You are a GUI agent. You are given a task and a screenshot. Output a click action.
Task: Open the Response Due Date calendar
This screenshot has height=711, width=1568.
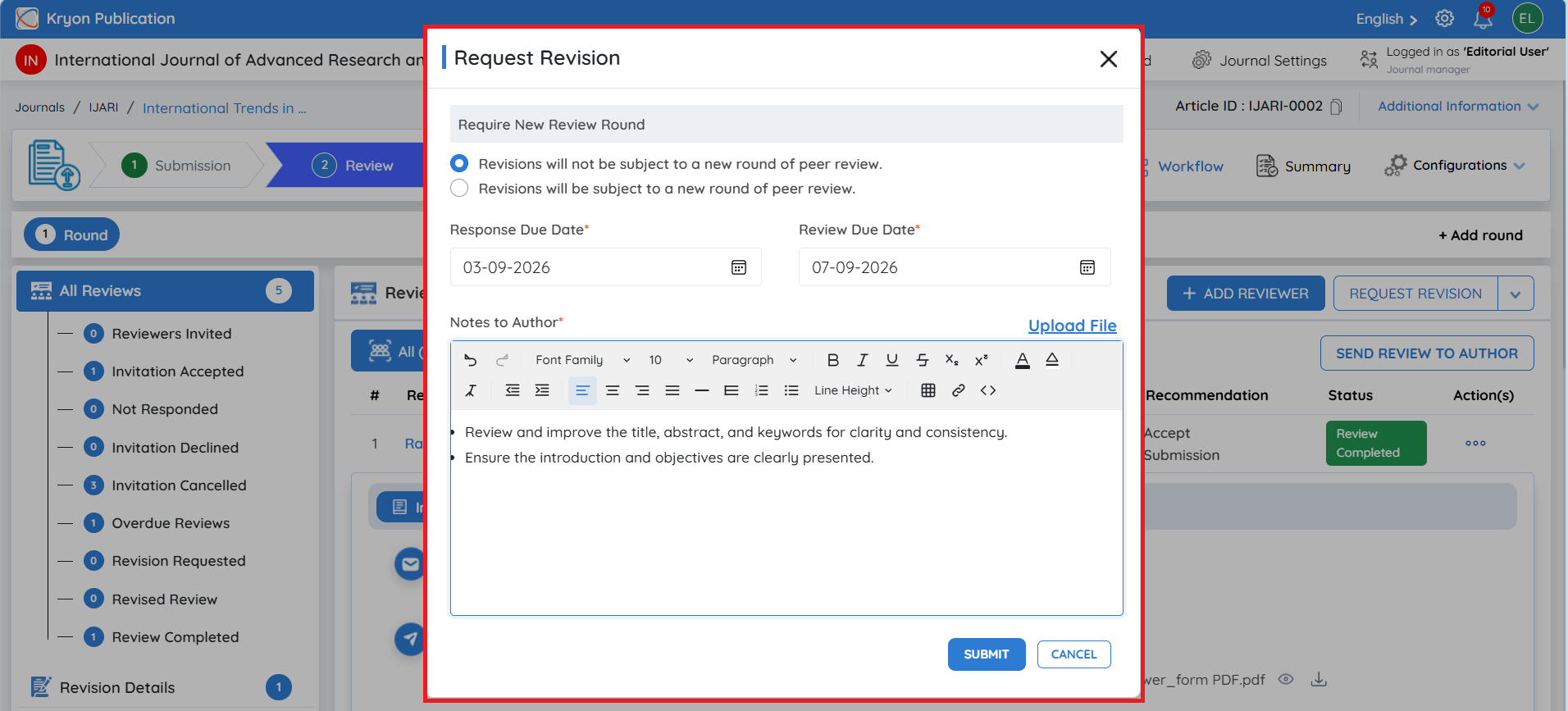point(739,267)
